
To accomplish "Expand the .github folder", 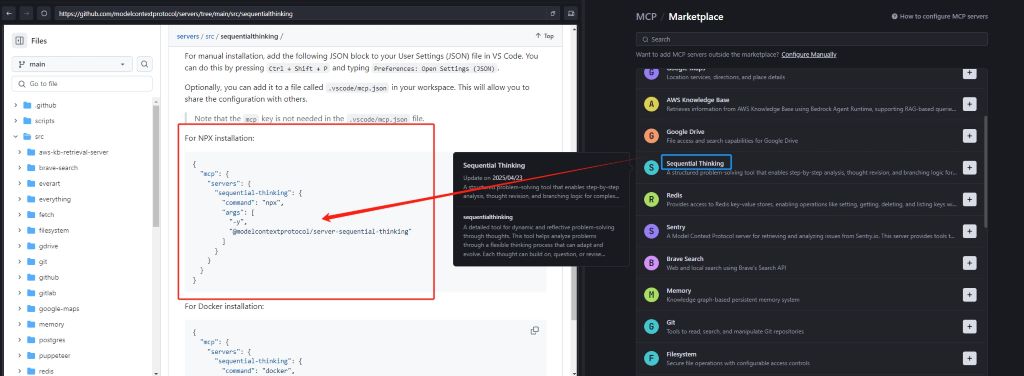I will pyautogui.click(x=16, y=105).
